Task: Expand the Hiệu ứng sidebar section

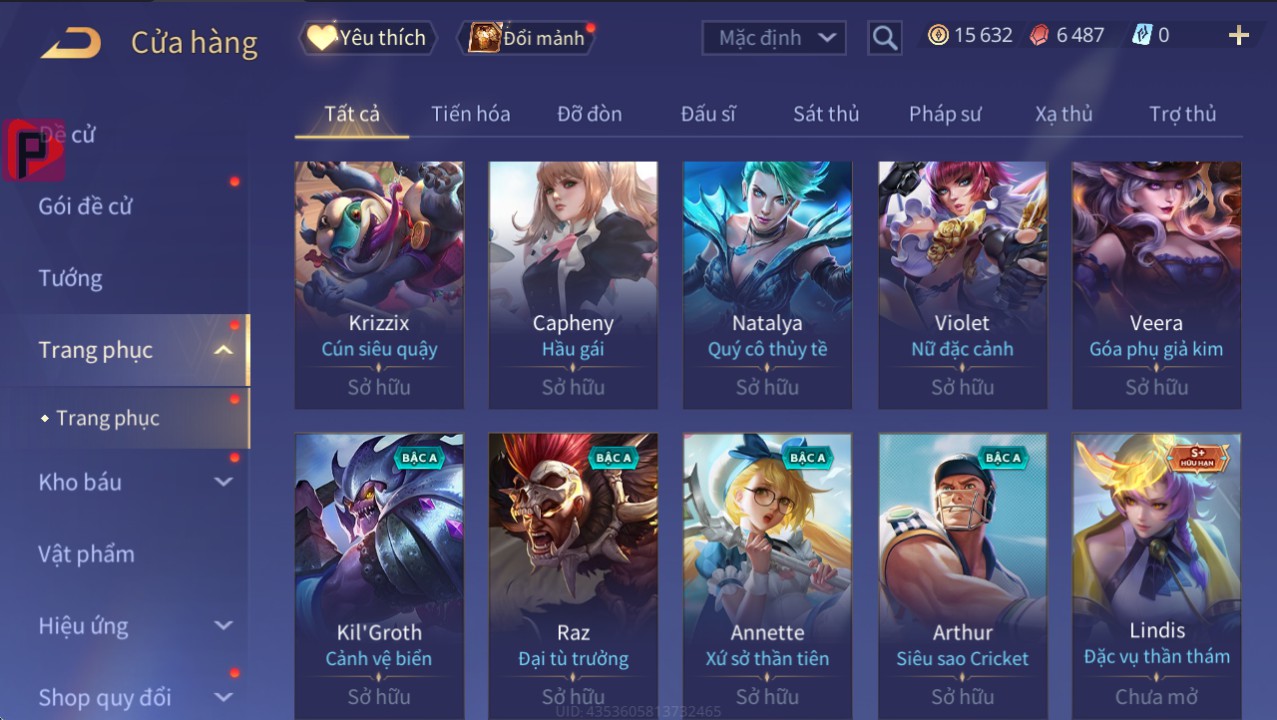Action: (x=224, y=626)
